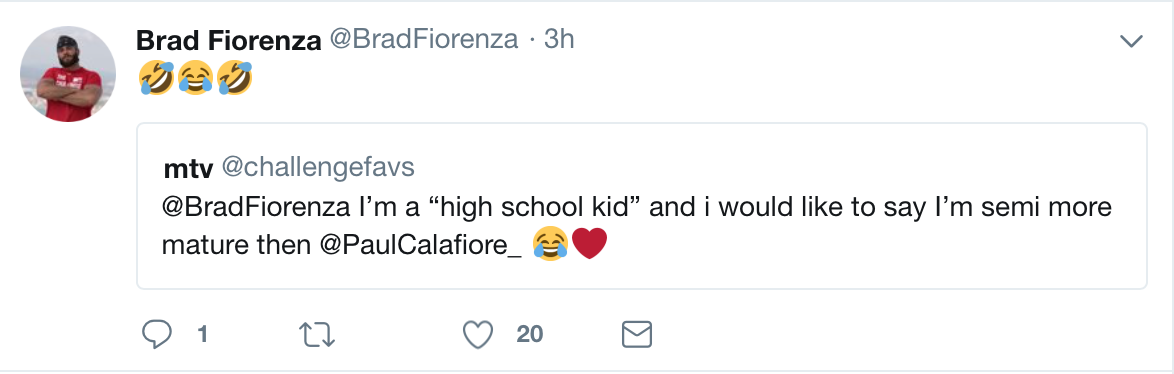This screenshot has width=1174, height=374.
Task: Open Brad Fiorenza's profile picture
Action: tap(67, 74)
